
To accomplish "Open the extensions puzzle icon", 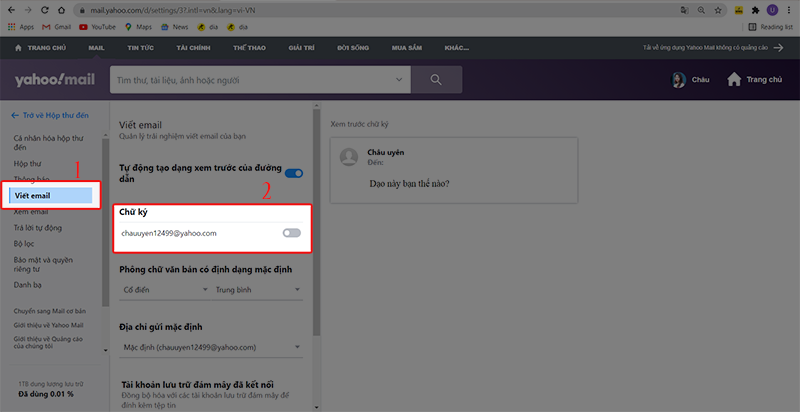I will 756,10.
